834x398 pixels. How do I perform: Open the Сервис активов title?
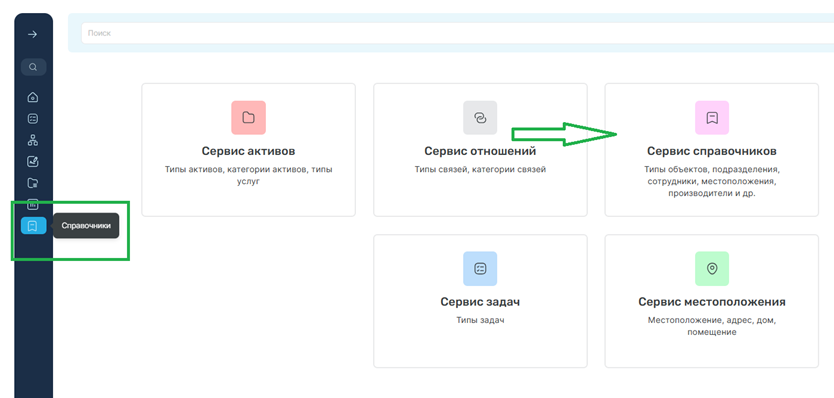248,151
